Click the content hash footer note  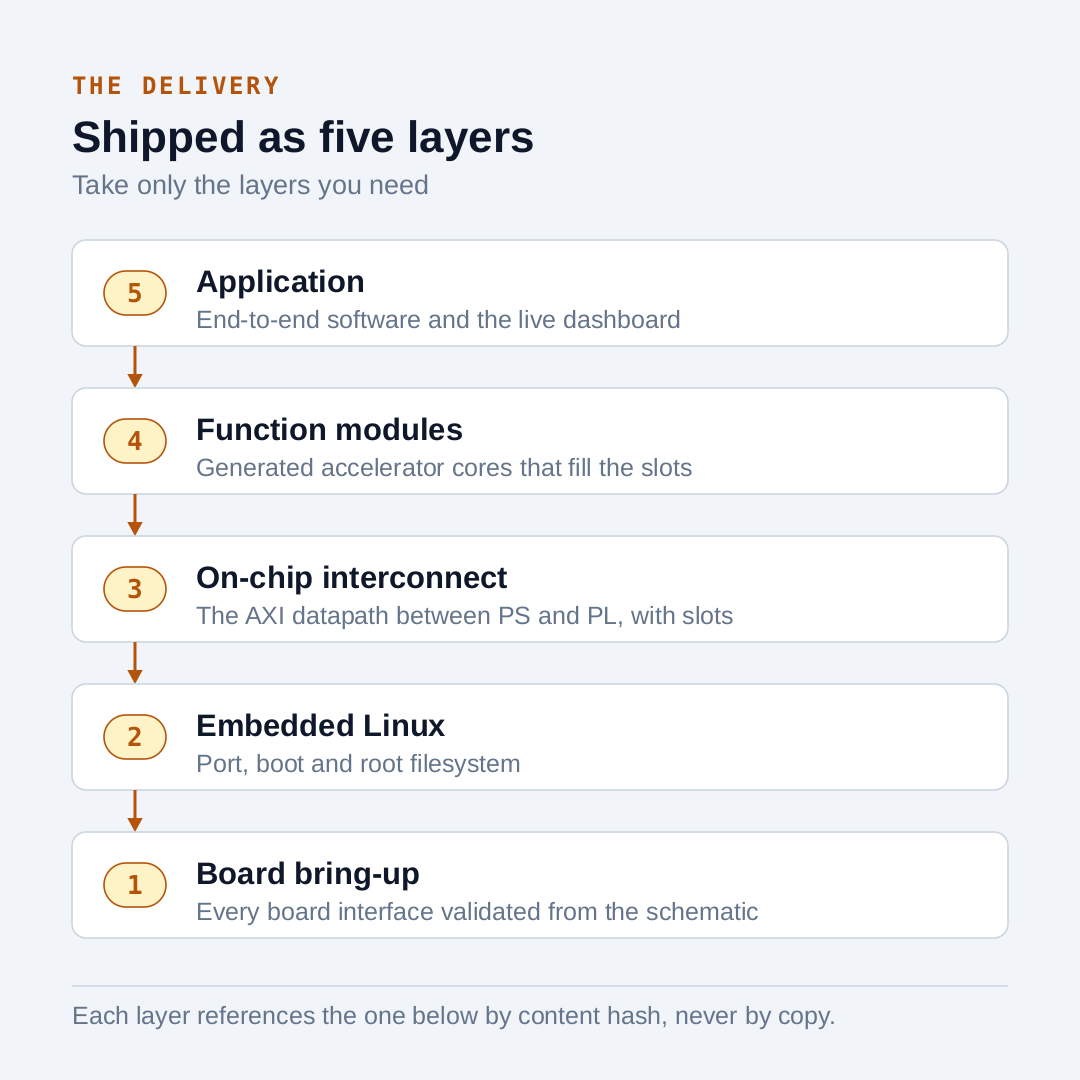pos(454,1017)
